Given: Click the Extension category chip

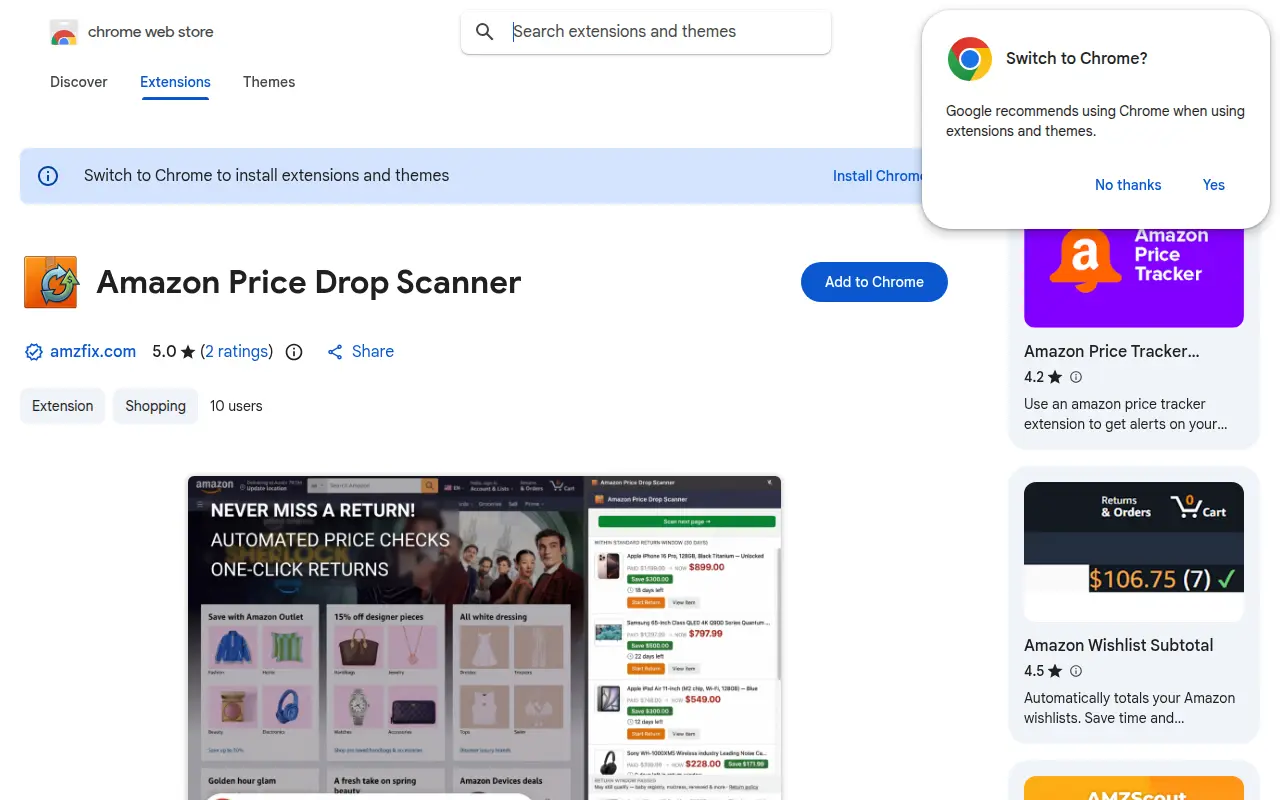Looking at the screenshot, I should pyautogui.click(x=62, y=406).
